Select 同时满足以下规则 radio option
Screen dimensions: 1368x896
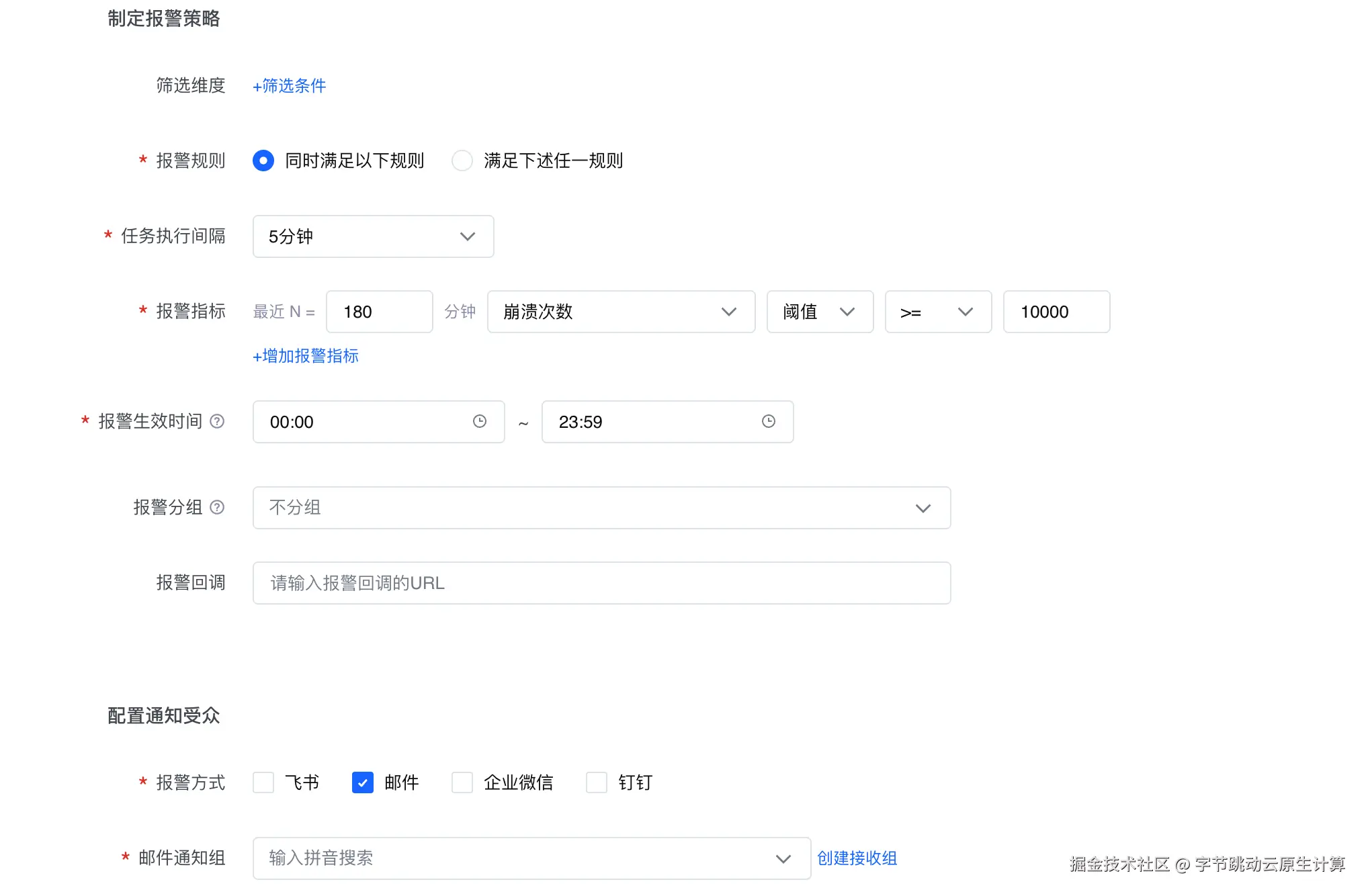[263, 161]
